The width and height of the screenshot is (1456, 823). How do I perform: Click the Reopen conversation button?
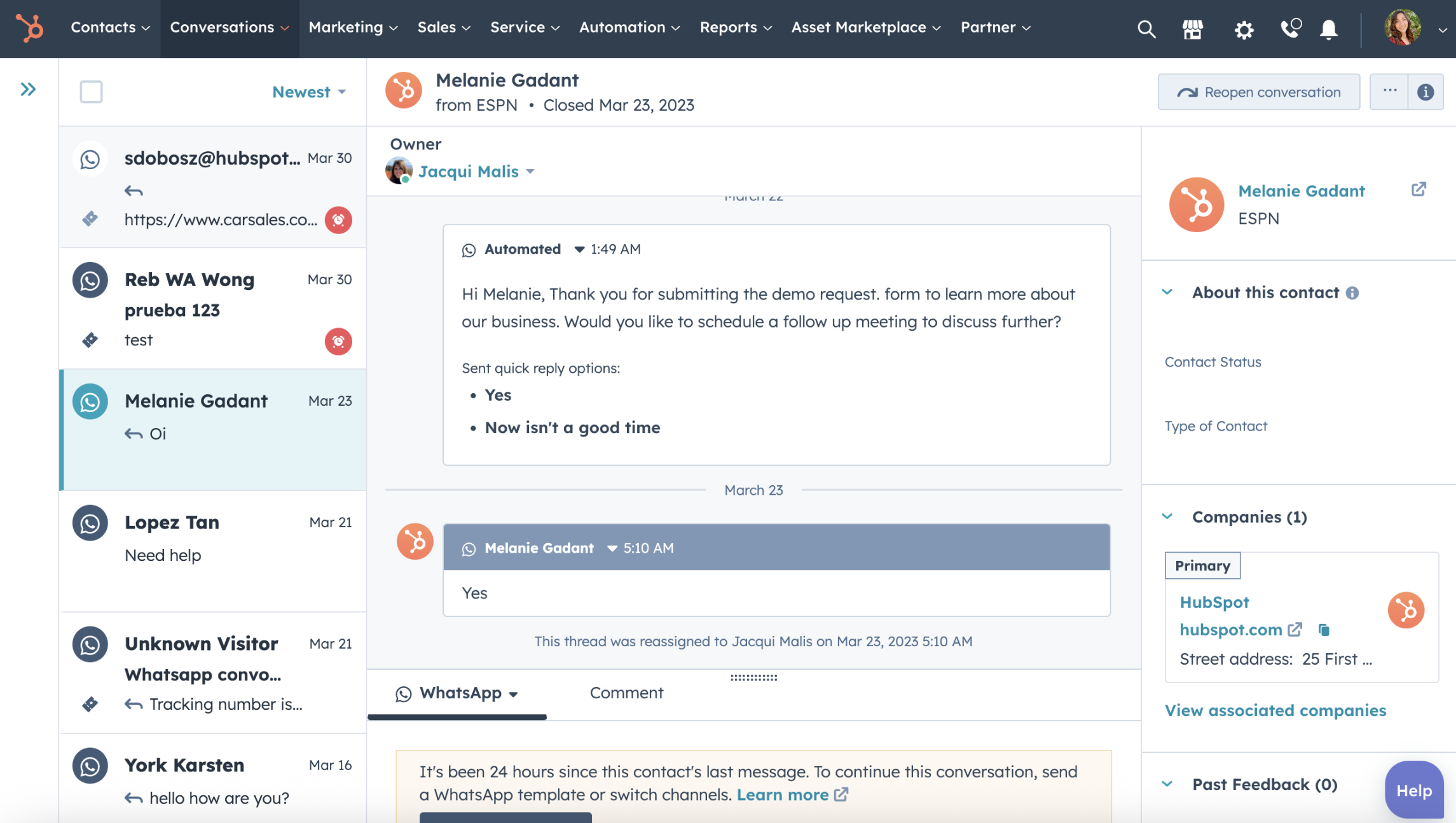click(x=1258, y=92)
